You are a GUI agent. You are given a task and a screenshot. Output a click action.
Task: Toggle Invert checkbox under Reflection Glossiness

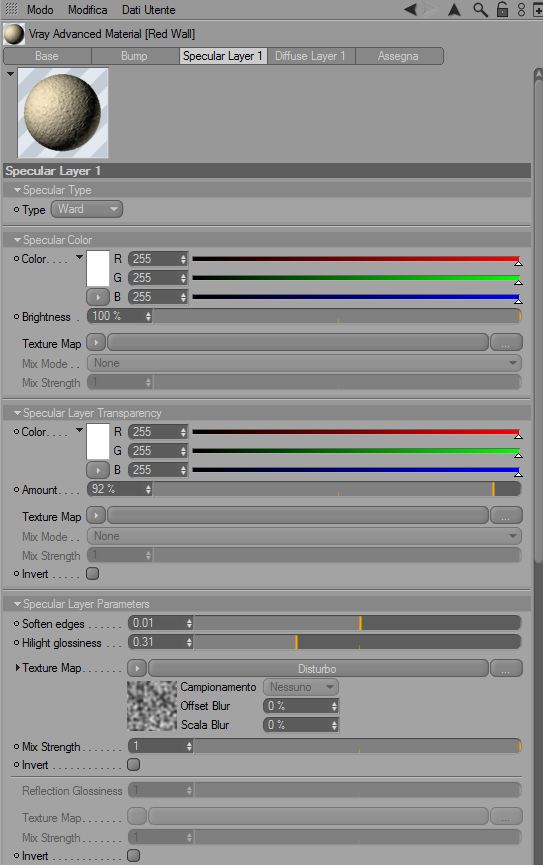coord(134,856)
